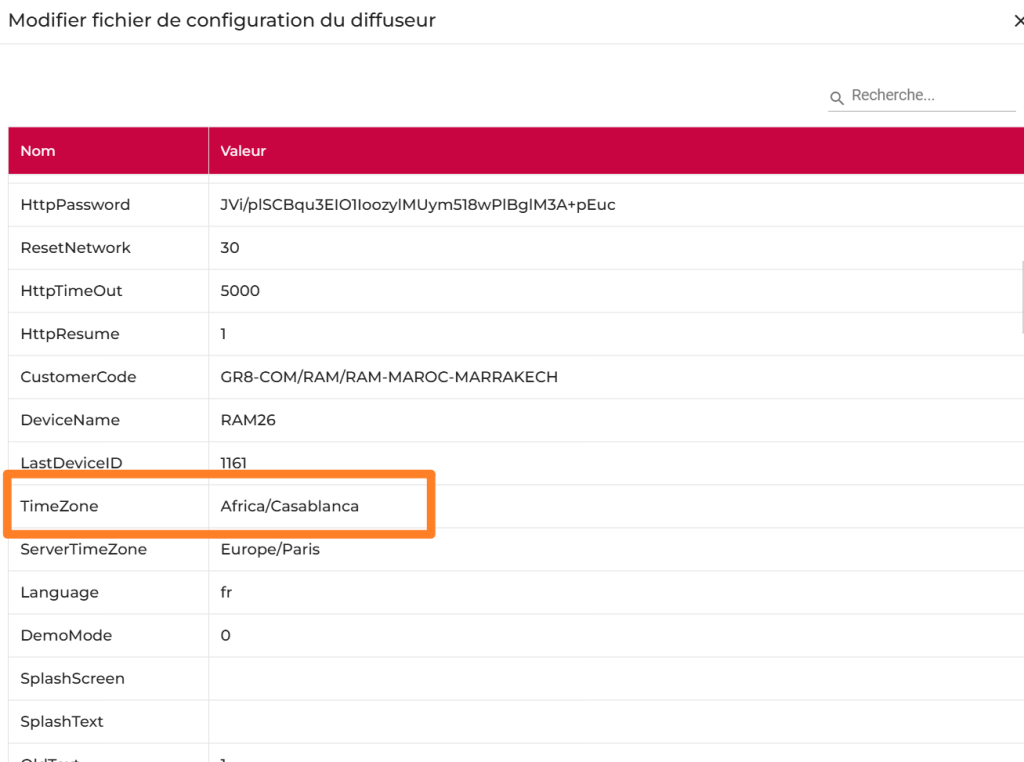
Task: Click the CustomerCode value GR8-COM/RAM/RAM-MAROC-MARRAKECH
Action: (x=388, y=377)
